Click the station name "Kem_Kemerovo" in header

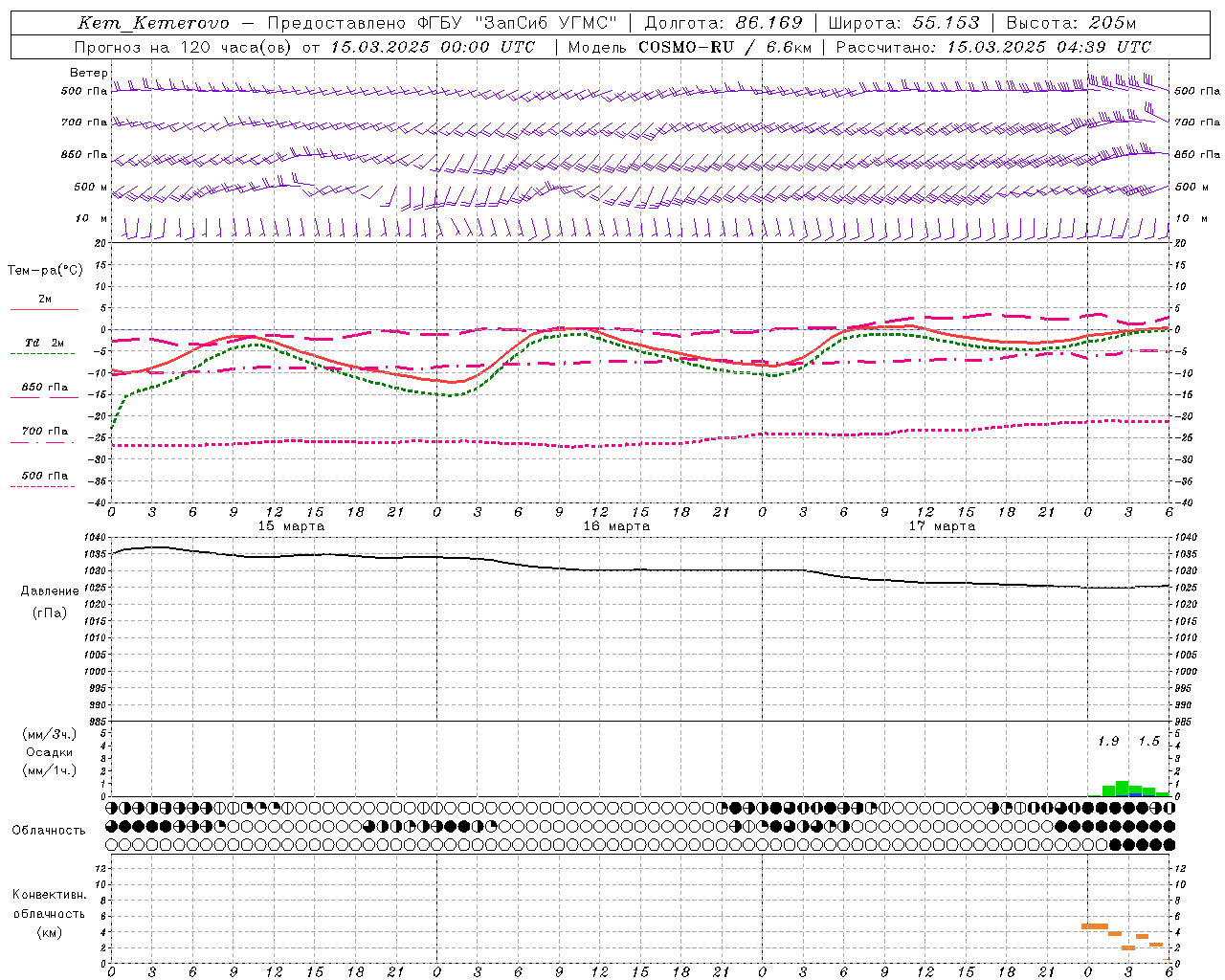(x=153, y=23)
